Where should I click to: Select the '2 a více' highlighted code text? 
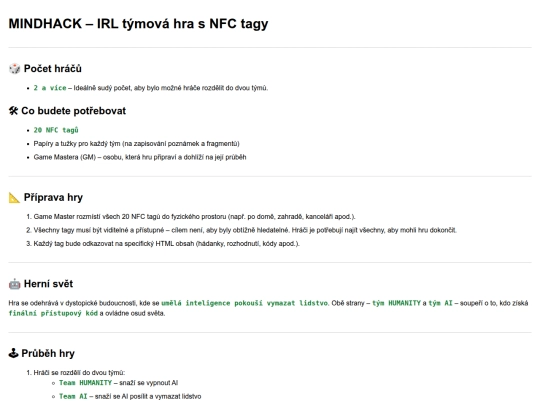tap(50, 88)
